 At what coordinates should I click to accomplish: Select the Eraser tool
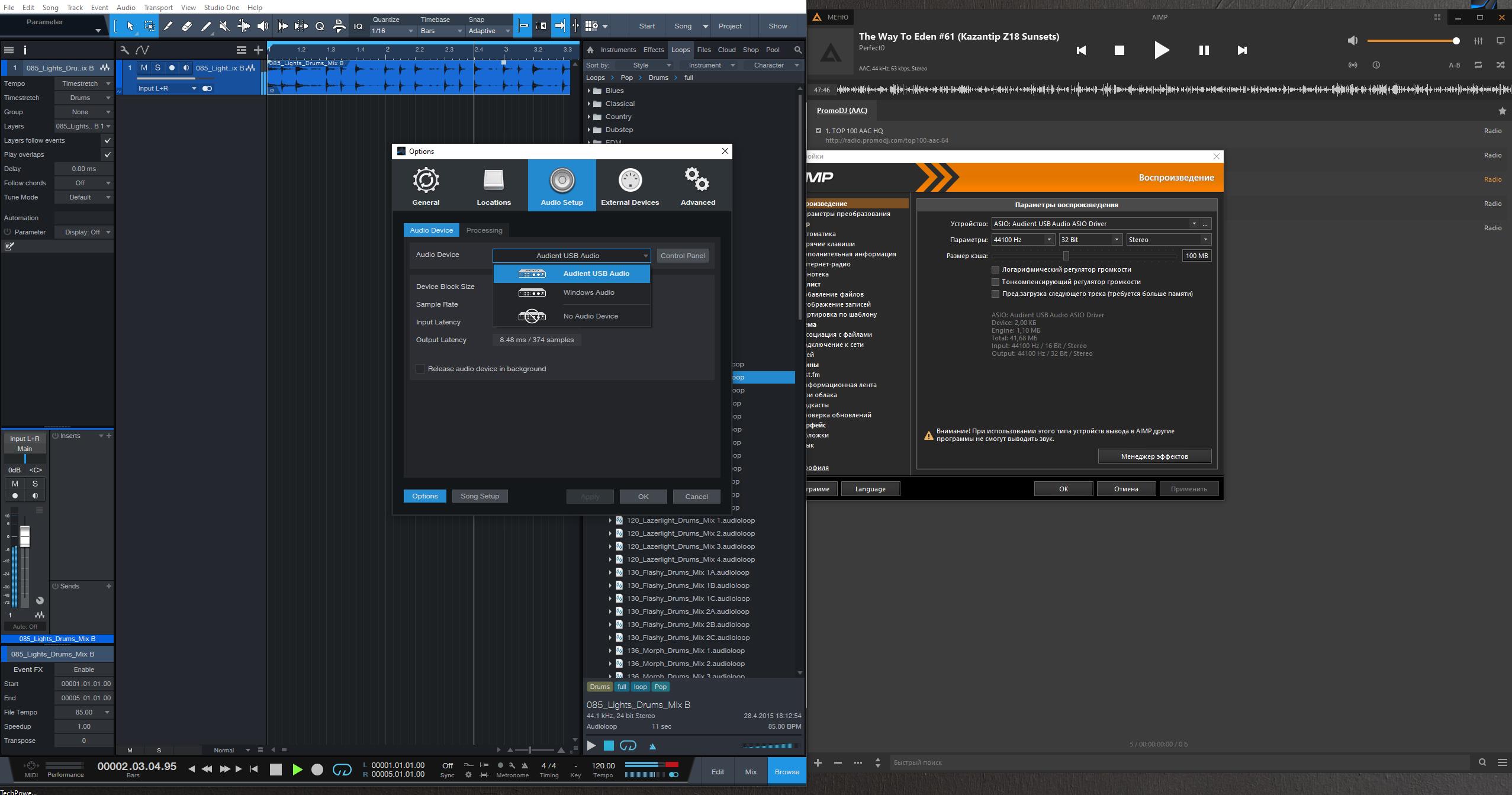[x=186, y=26]
